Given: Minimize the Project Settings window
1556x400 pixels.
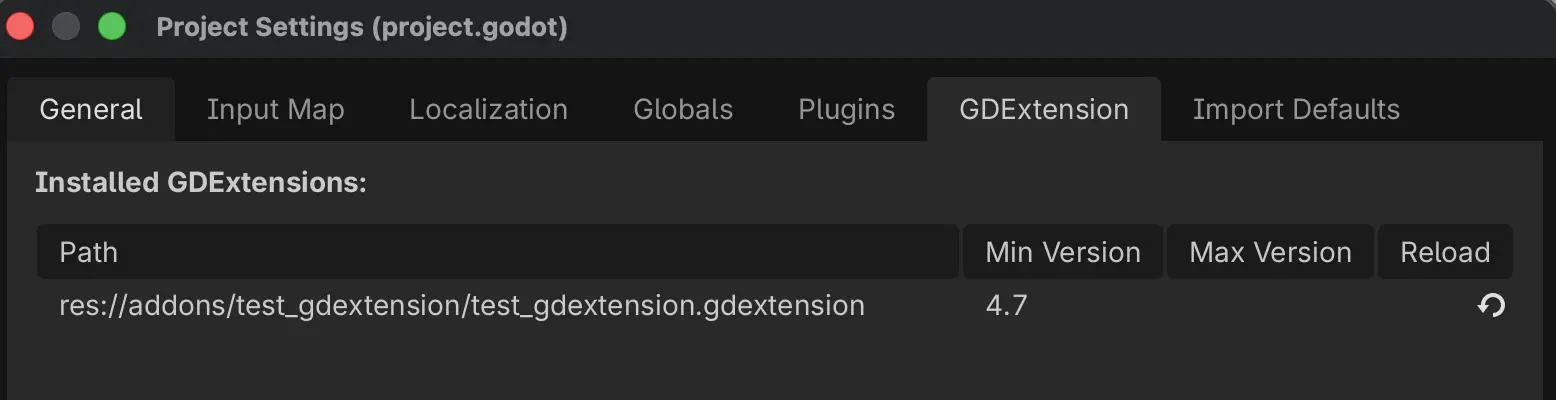Looking at the screenshot, I should coord(66,27).
